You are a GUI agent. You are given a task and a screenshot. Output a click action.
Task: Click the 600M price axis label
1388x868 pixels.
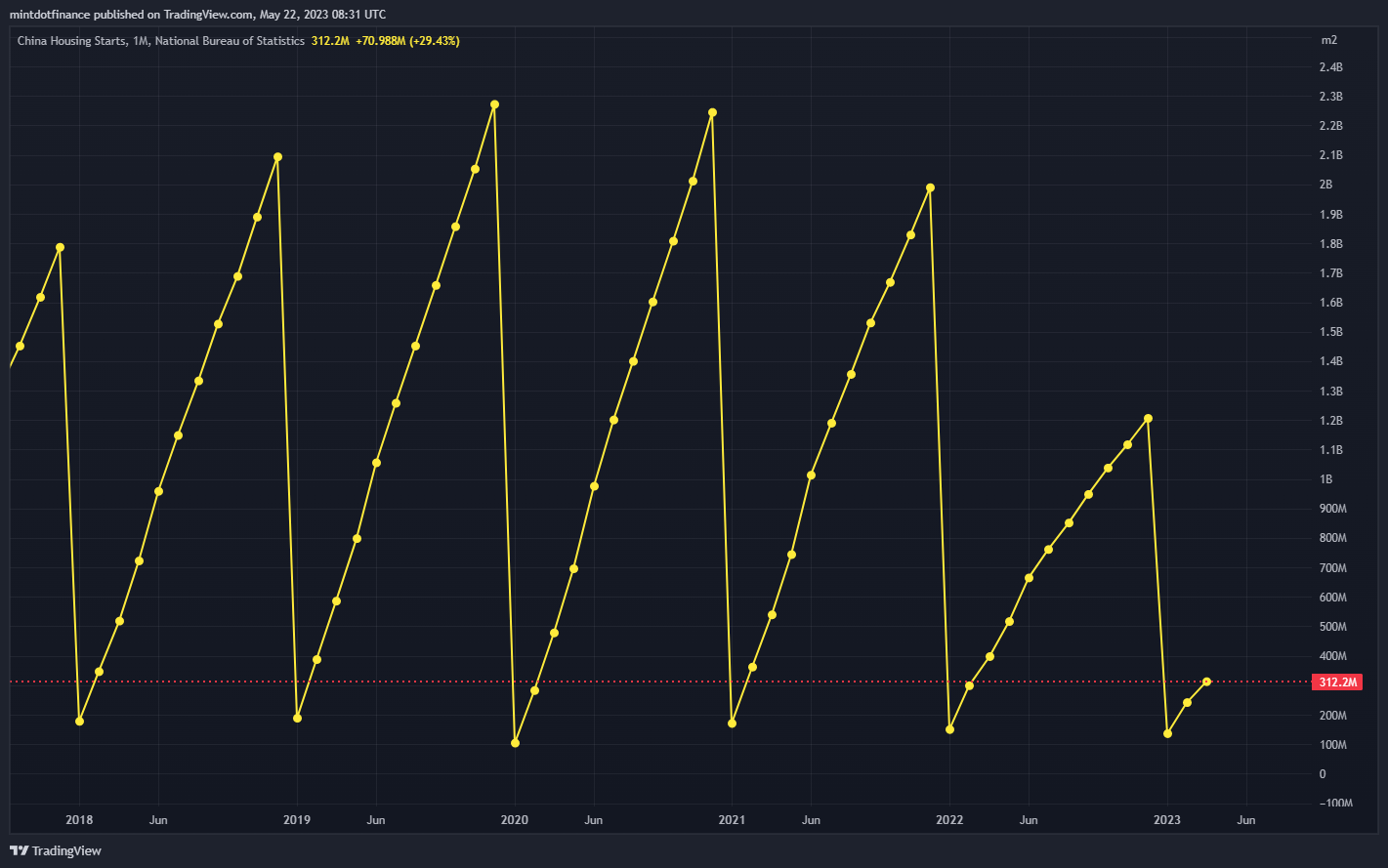click(1332, 598)
